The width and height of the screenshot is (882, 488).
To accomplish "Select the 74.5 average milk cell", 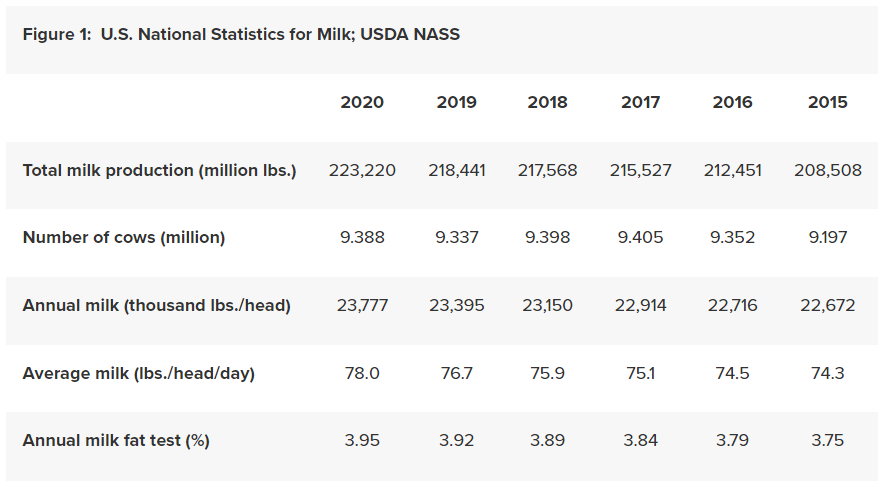I will click(733, 373).
